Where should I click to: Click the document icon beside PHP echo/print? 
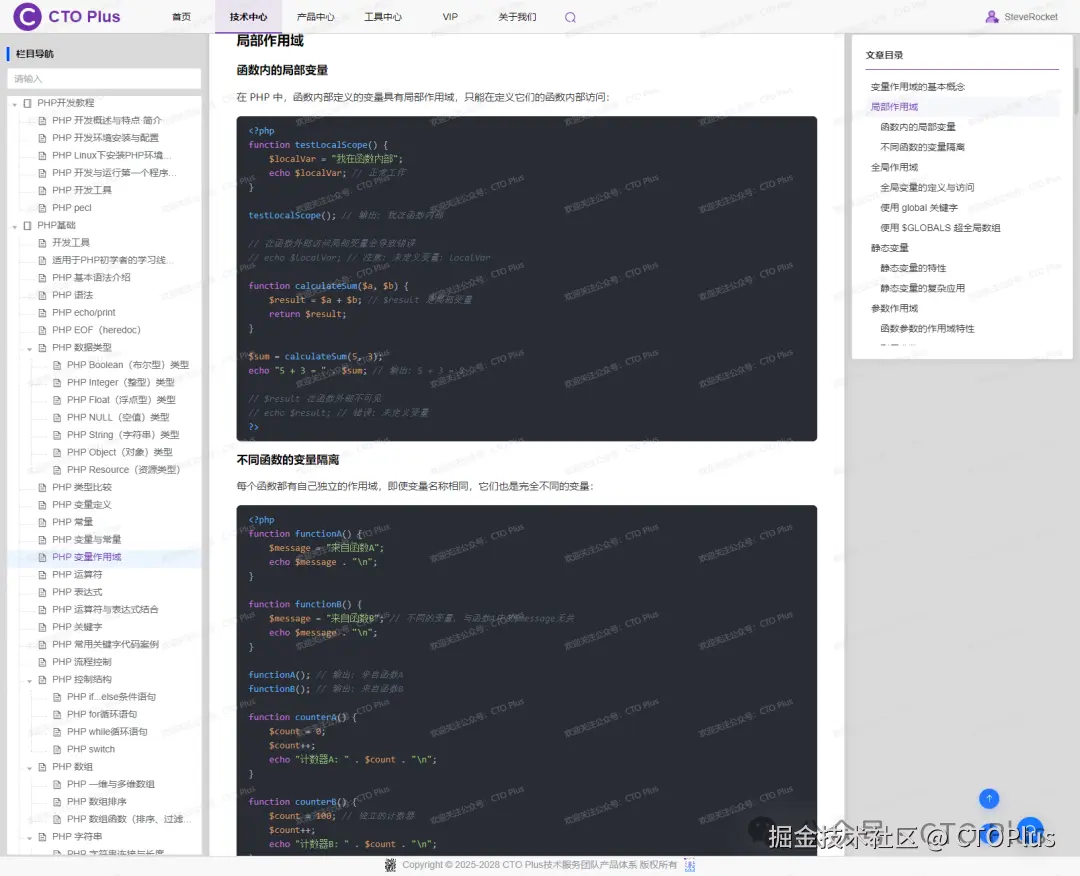coord(44,312)
